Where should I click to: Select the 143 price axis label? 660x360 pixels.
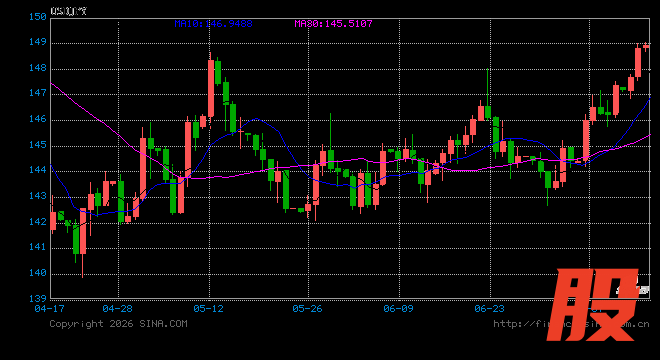[x=37, y=196]
